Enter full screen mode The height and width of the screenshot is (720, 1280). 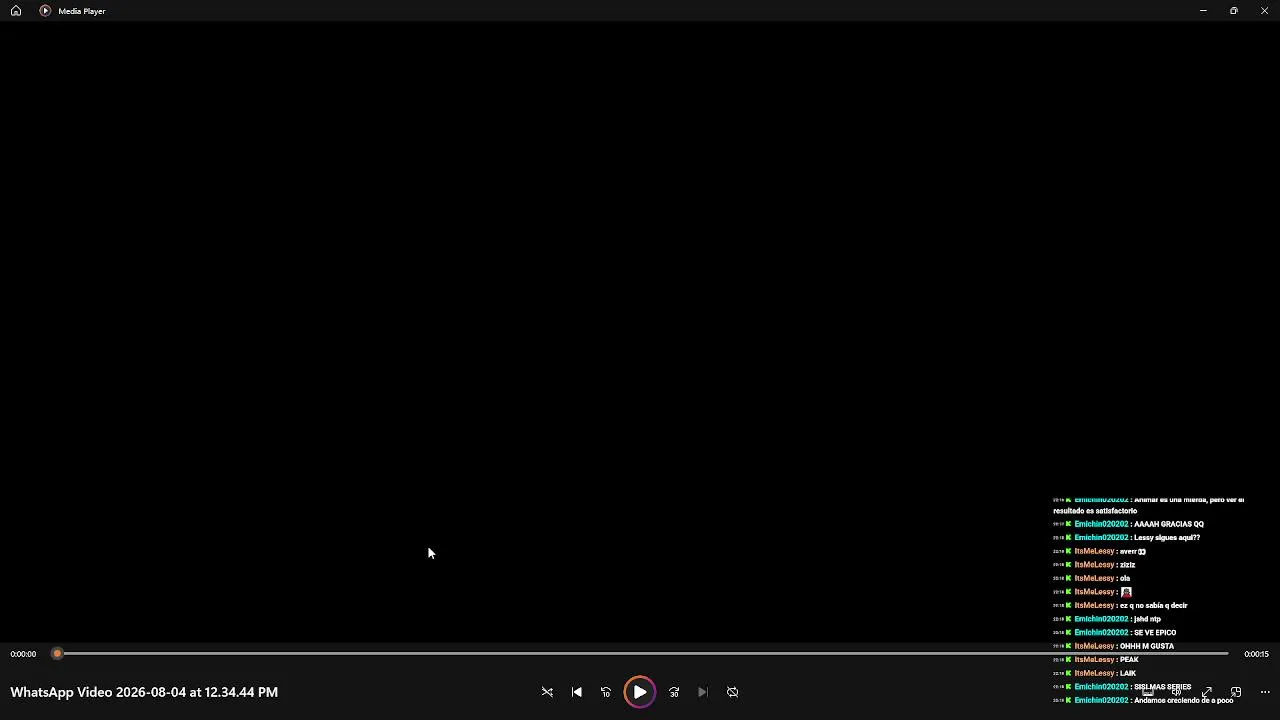click(1207, 692)
